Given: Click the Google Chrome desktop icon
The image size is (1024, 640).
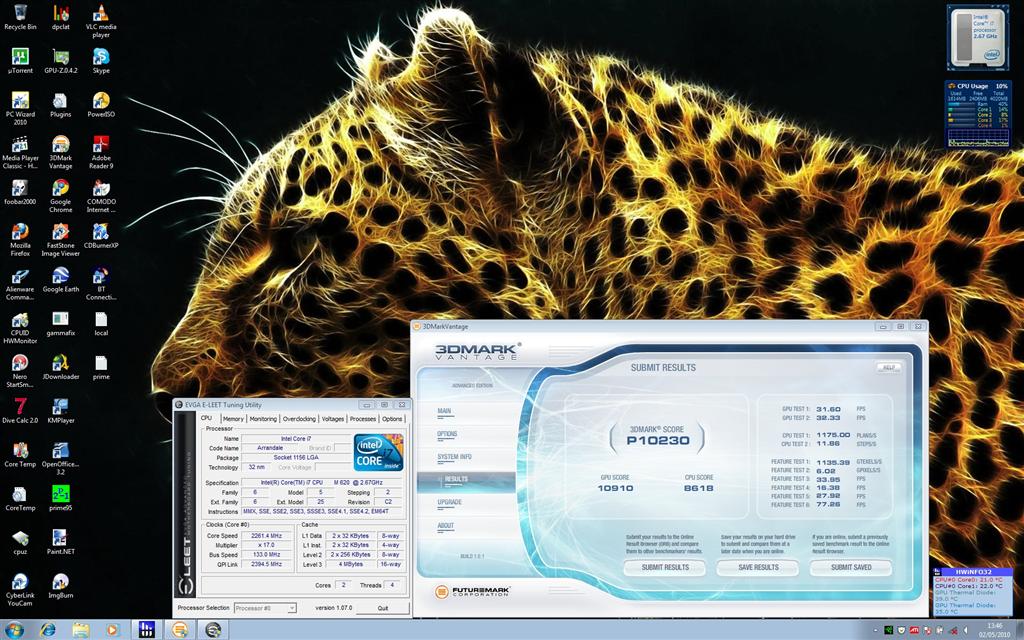Looking at the screenshot, I should point(61,196).
